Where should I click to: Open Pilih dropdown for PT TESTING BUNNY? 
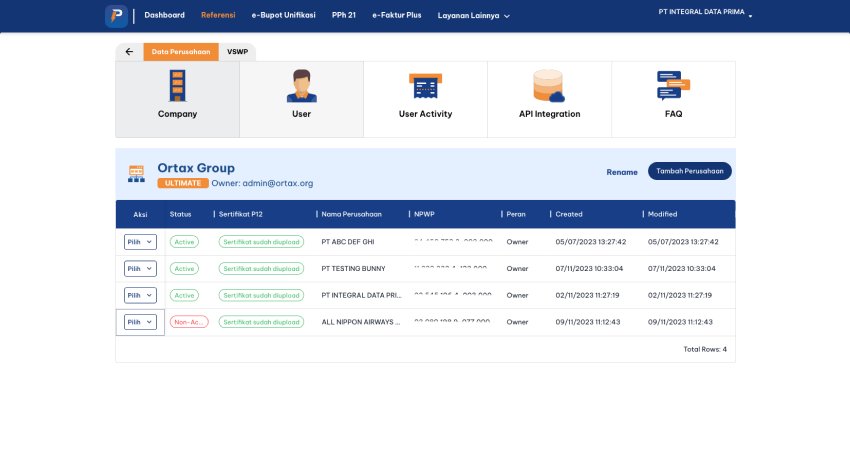coord(140,268)
